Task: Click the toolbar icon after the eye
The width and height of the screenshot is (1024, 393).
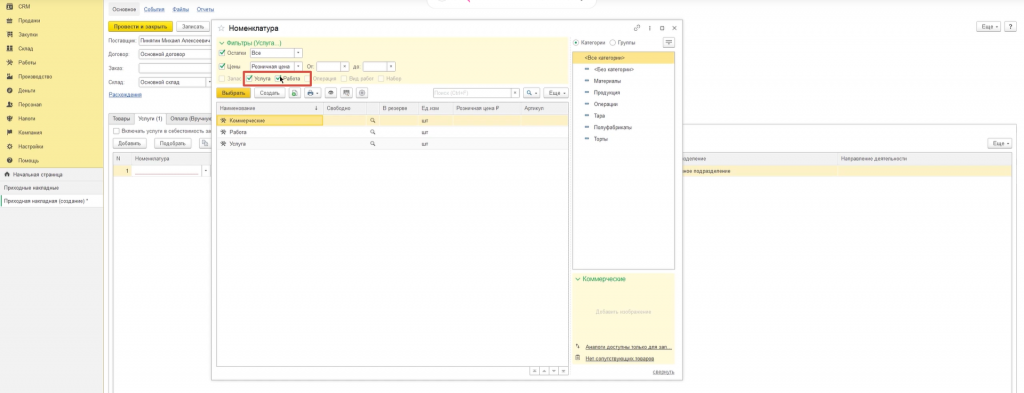Action: 346,93
